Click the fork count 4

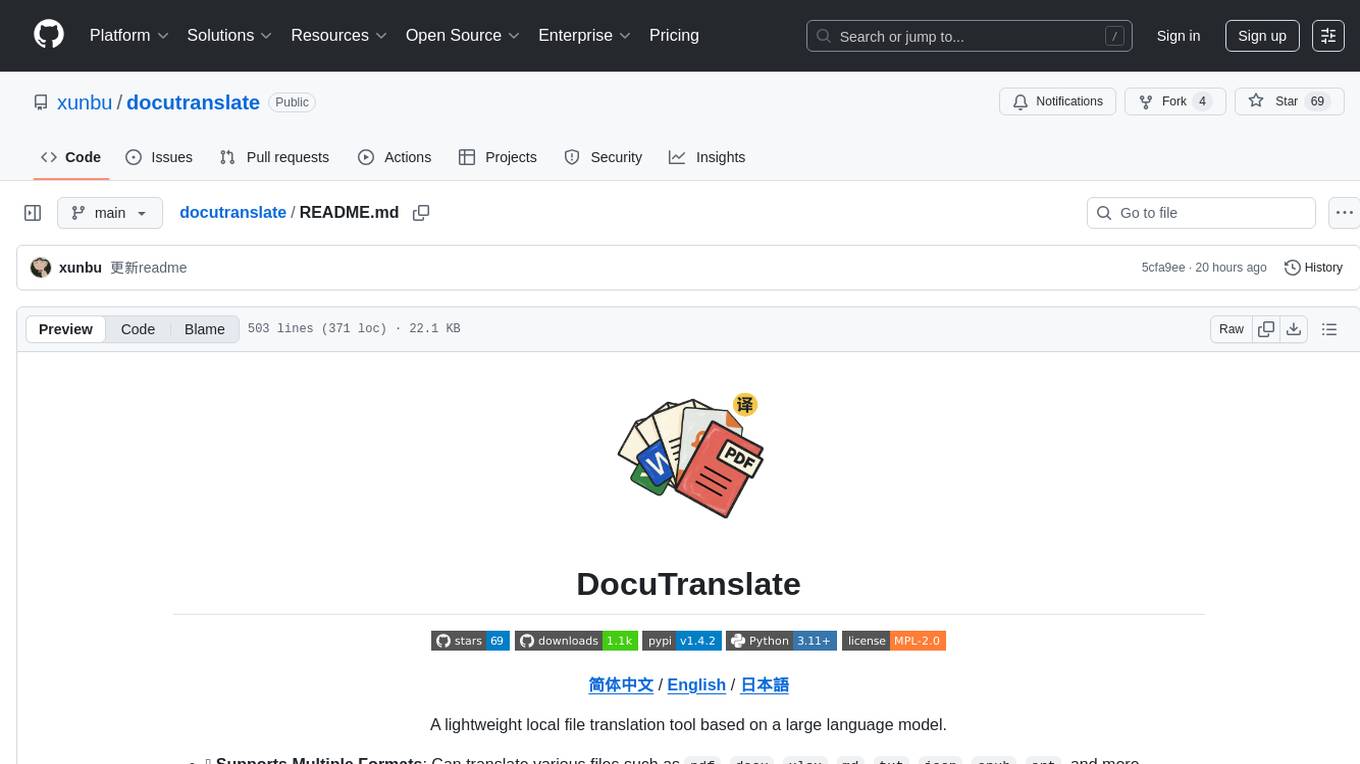pyautogui.click(x=1202, y=101)
